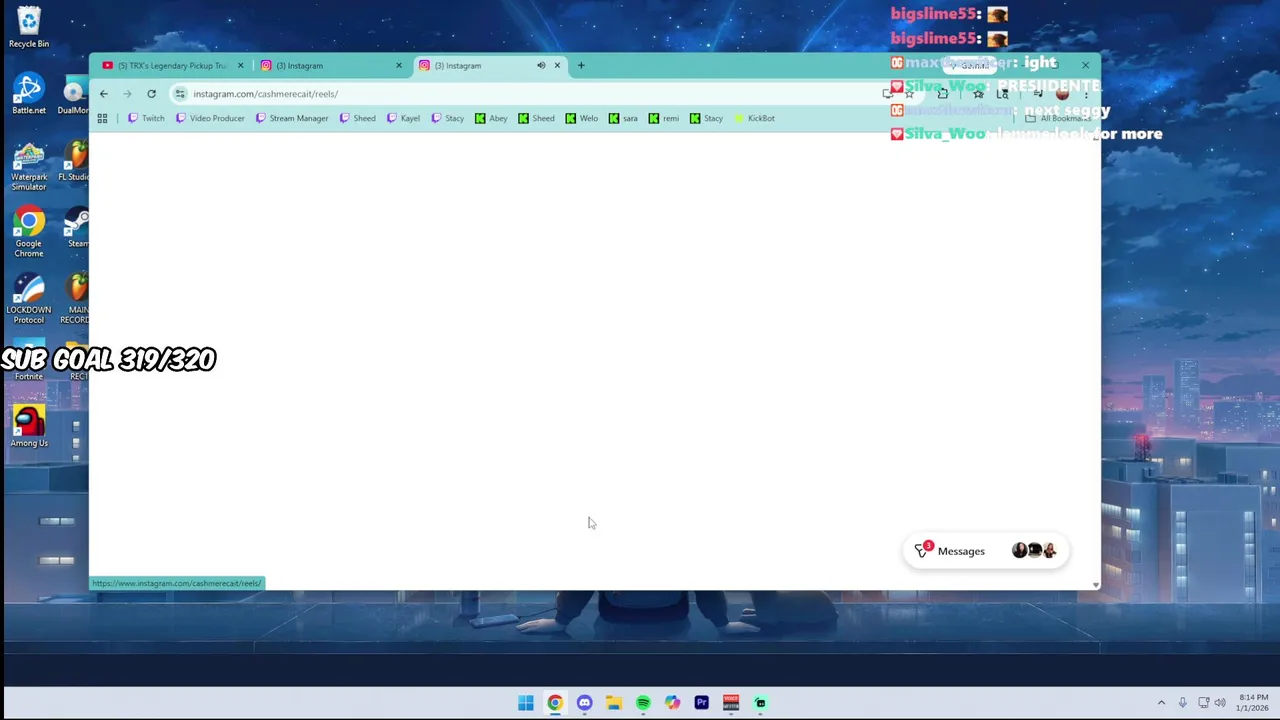1280x720 pixels.
Task: Open the volume control in tray
Action: pos(1220,703)
